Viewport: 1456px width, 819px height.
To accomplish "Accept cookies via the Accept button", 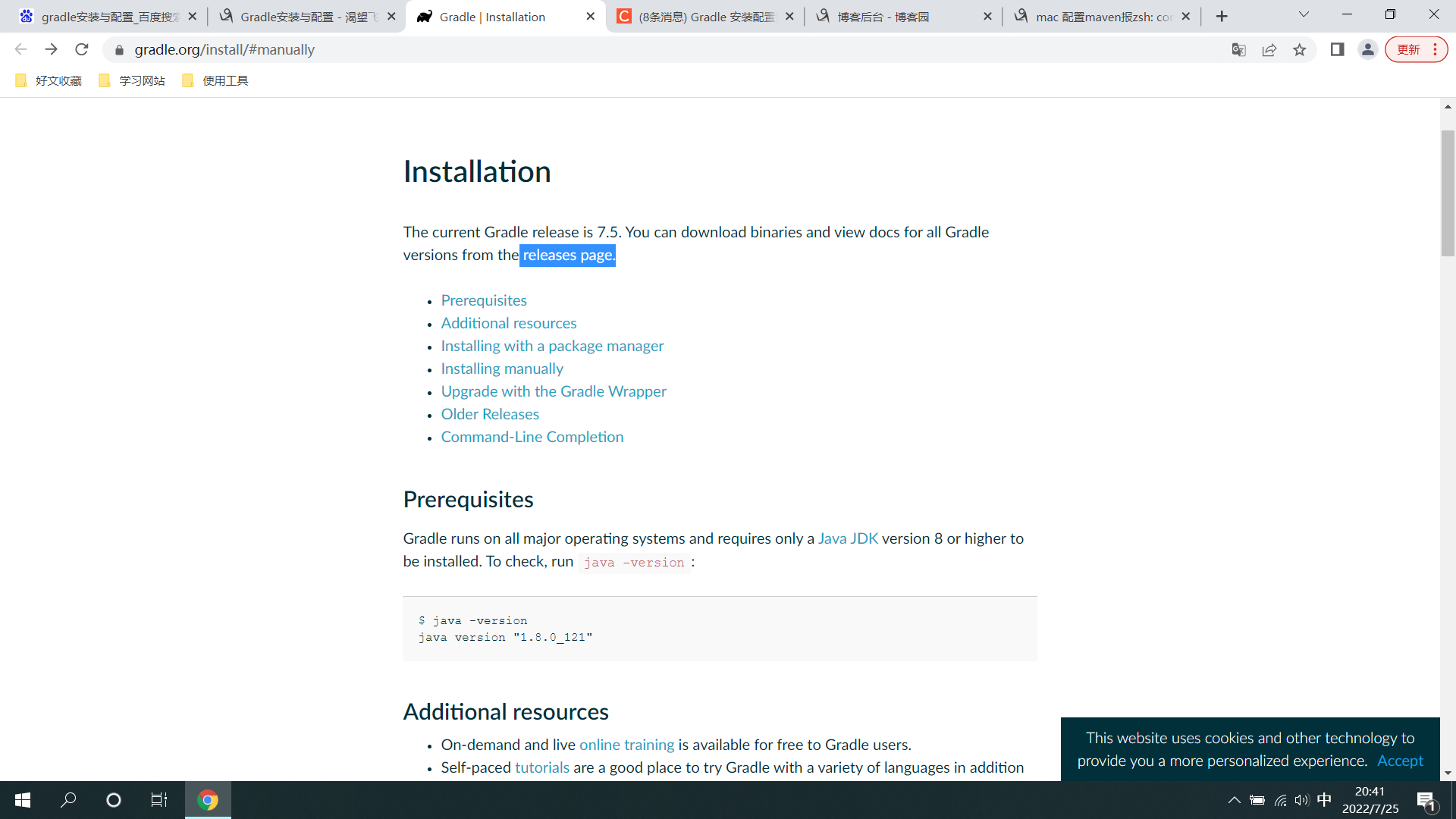I will (x=1401, y=761).
